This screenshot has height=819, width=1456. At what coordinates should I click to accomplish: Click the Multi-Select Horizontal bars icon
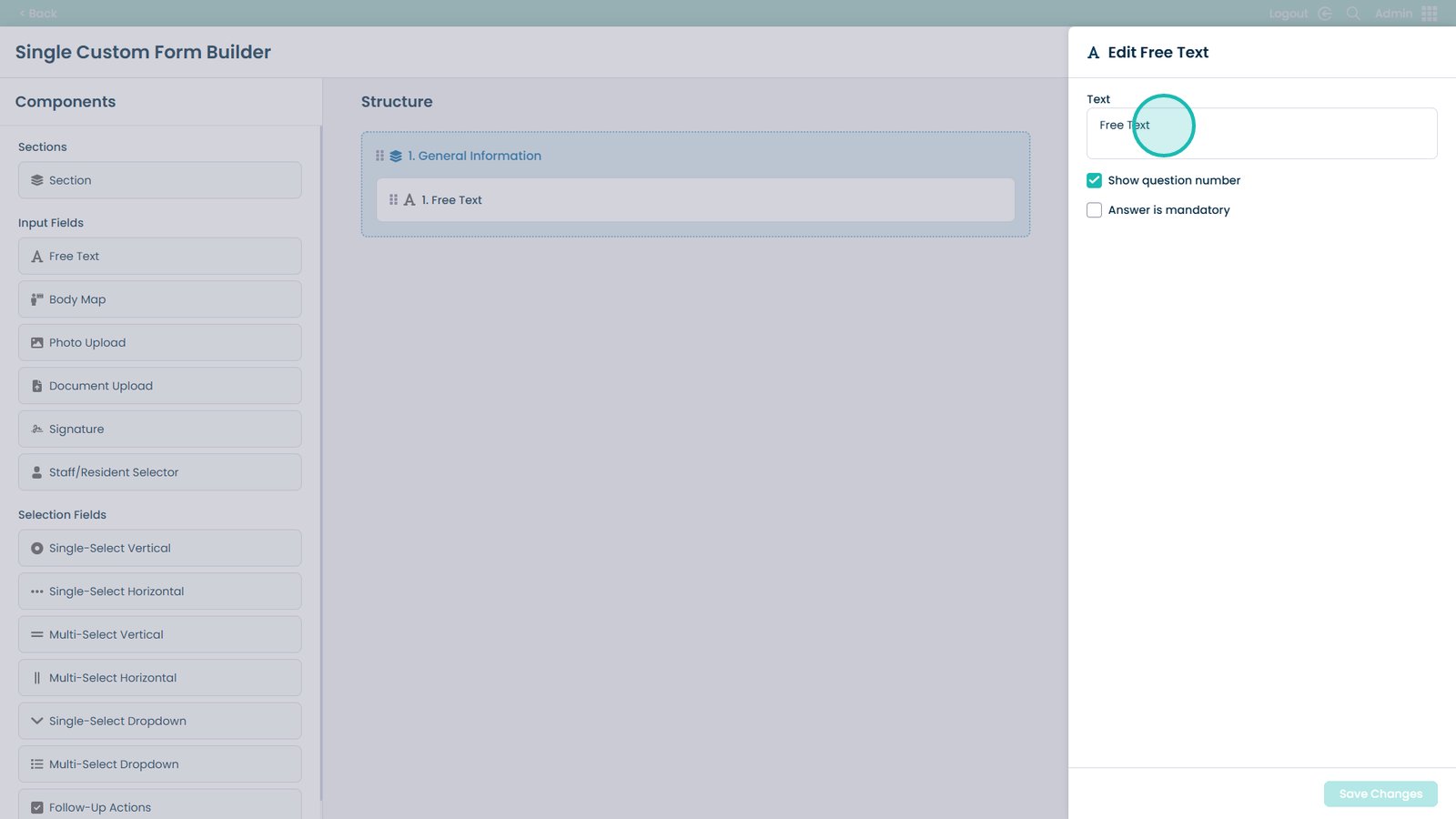click(37, 678)
